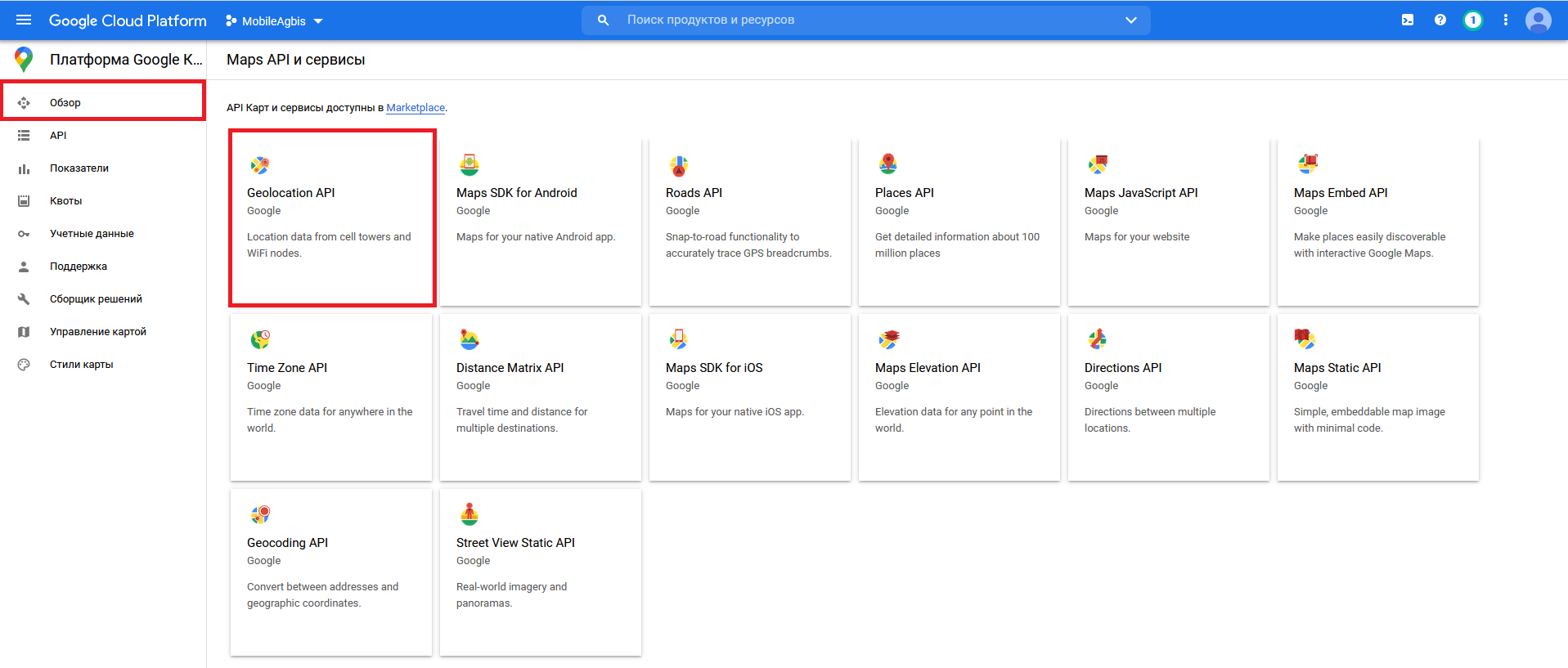
Task: Click the Maps SDK for Android icon
Action: [x=470, y=165]
